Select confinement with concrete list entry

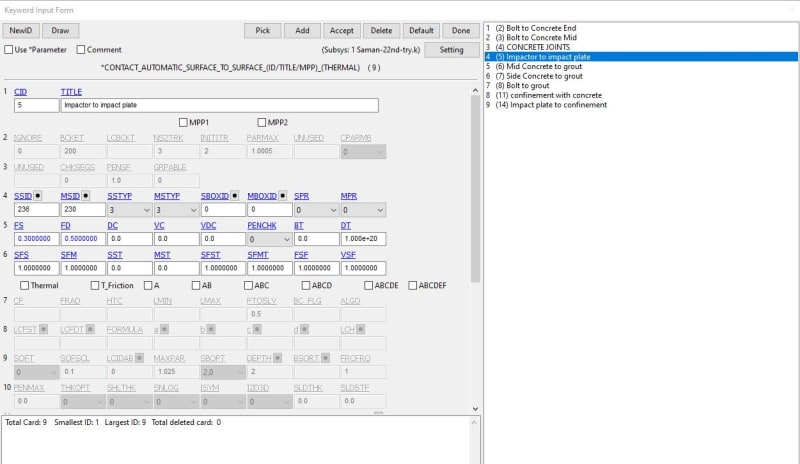(x=548, y=95)
